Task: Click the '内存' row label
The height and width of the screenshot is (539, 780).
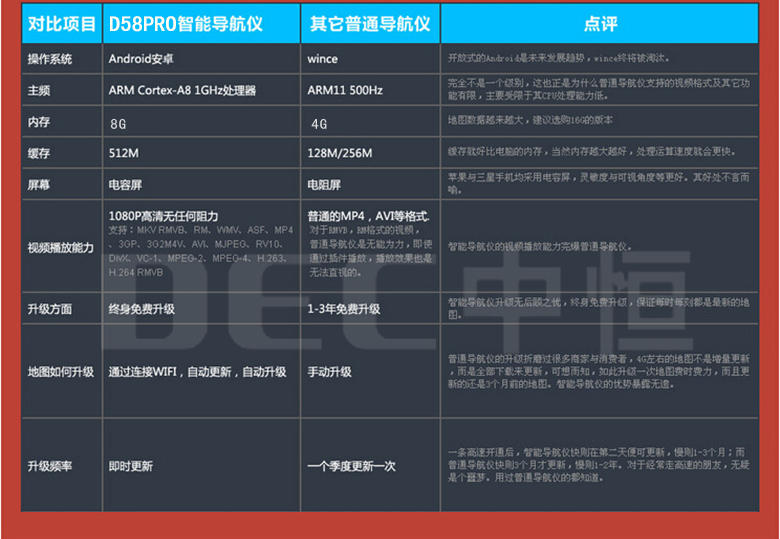Action: point(39,122)
